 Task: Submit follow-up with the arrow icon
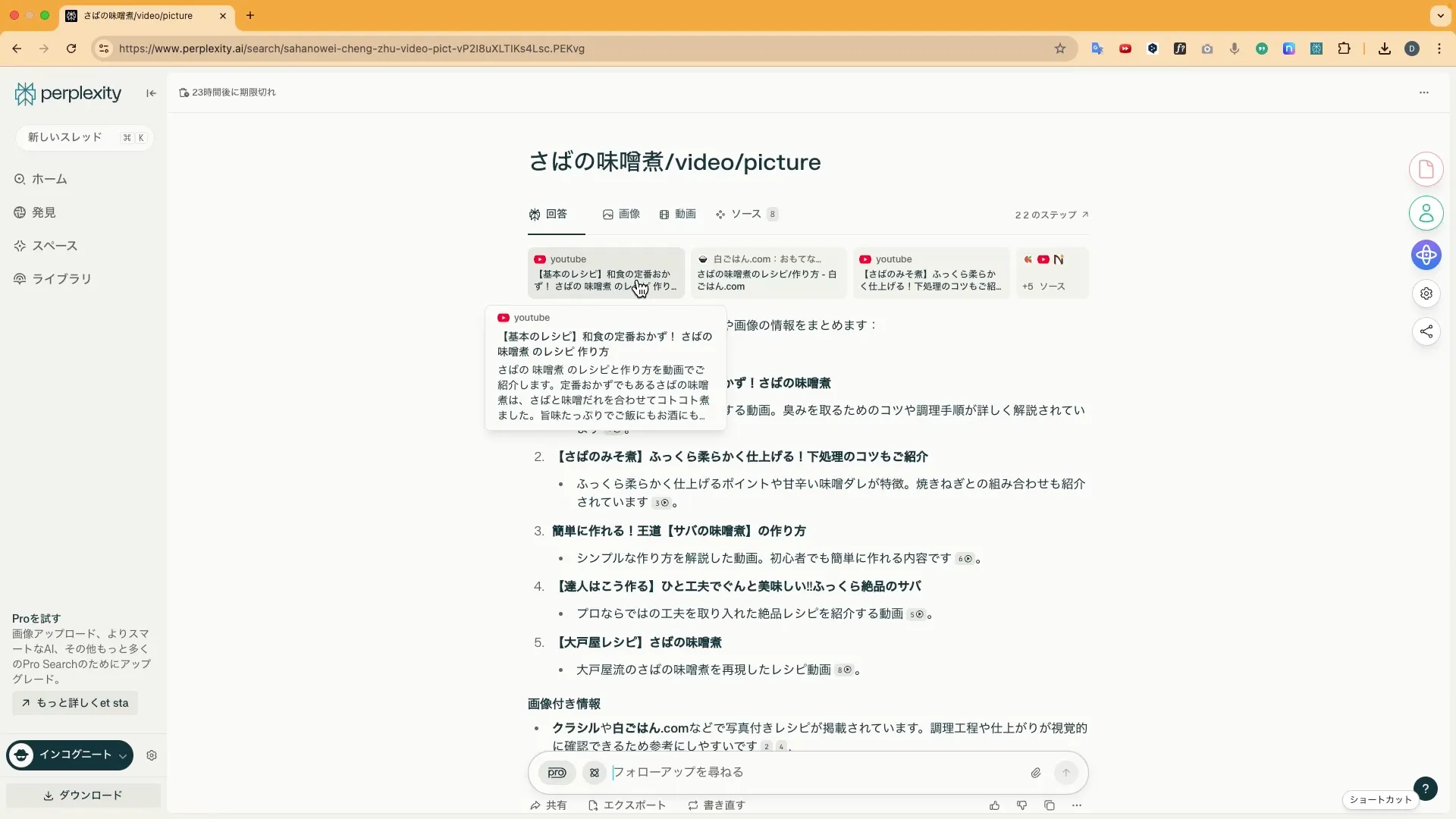click(1066, 772)
